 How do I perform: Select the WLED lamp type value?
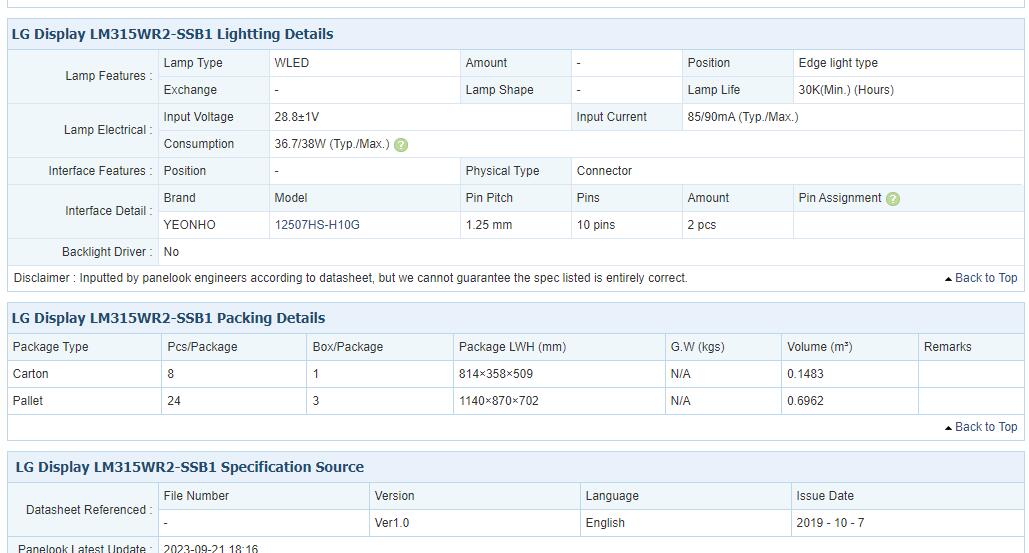point(291,63)
